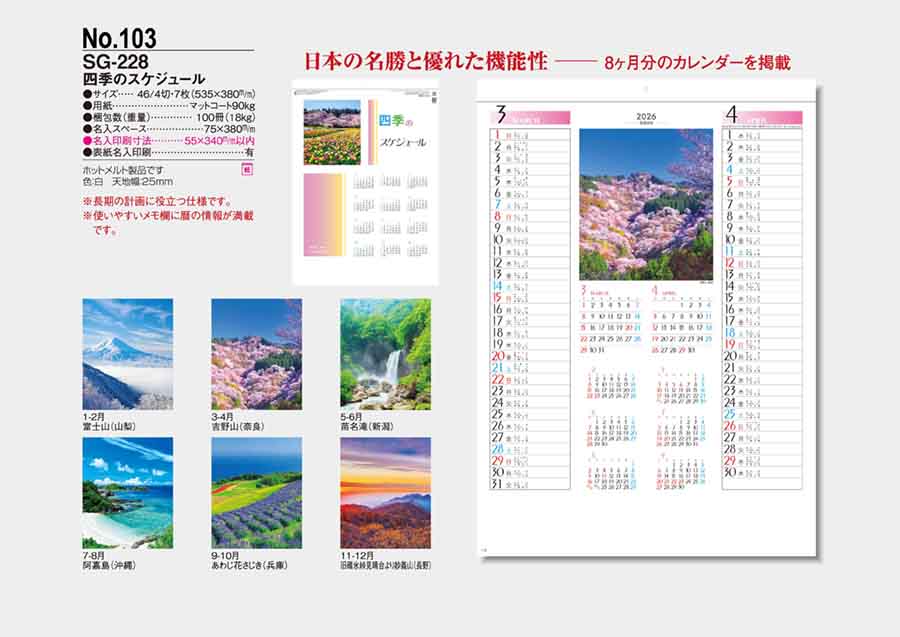Open the 富士山 (山梨) photo thumbnail

pos(127,354)
